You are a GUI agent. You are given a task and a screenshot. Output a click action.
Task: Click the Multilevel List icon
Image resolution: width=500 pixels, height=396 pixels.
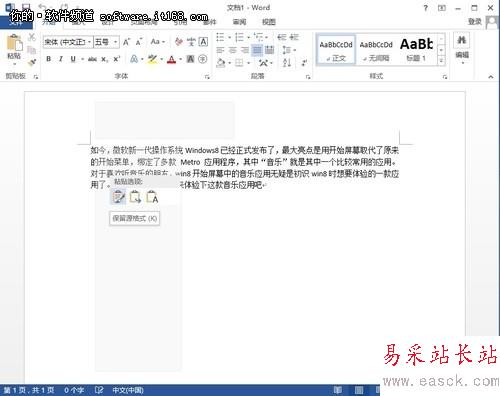click(258, 37)
